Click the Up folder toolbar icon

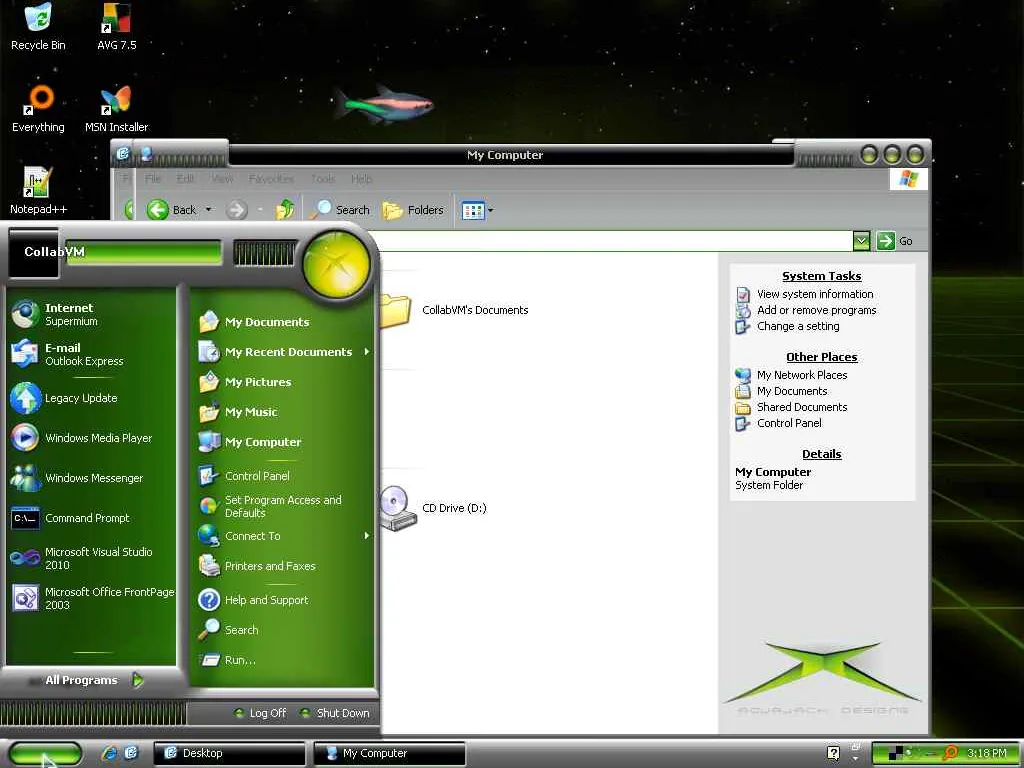coord(284,210)
